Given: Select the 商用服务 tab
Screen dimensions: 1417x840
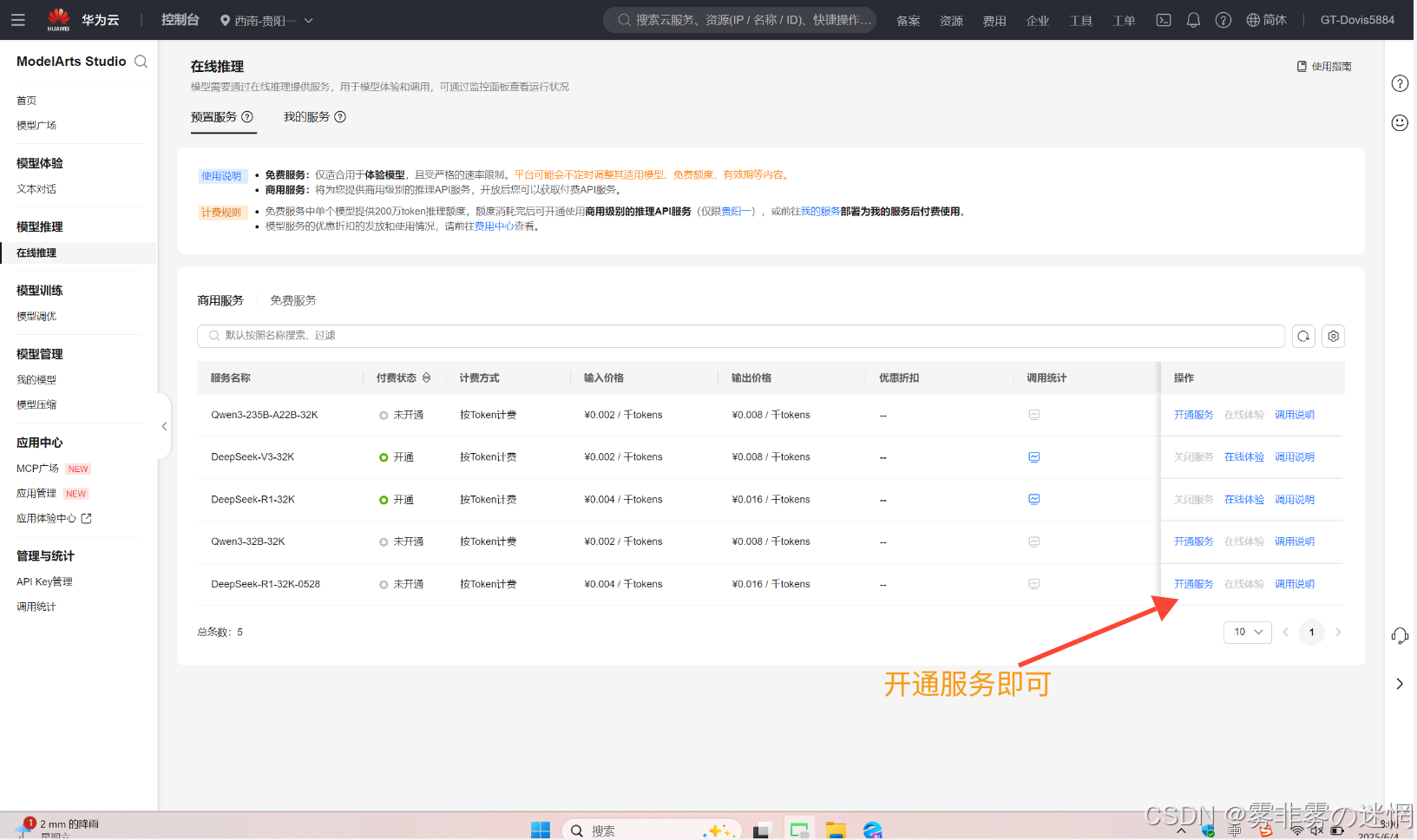Looking at the screenshot, I should [x=220, y=300].
